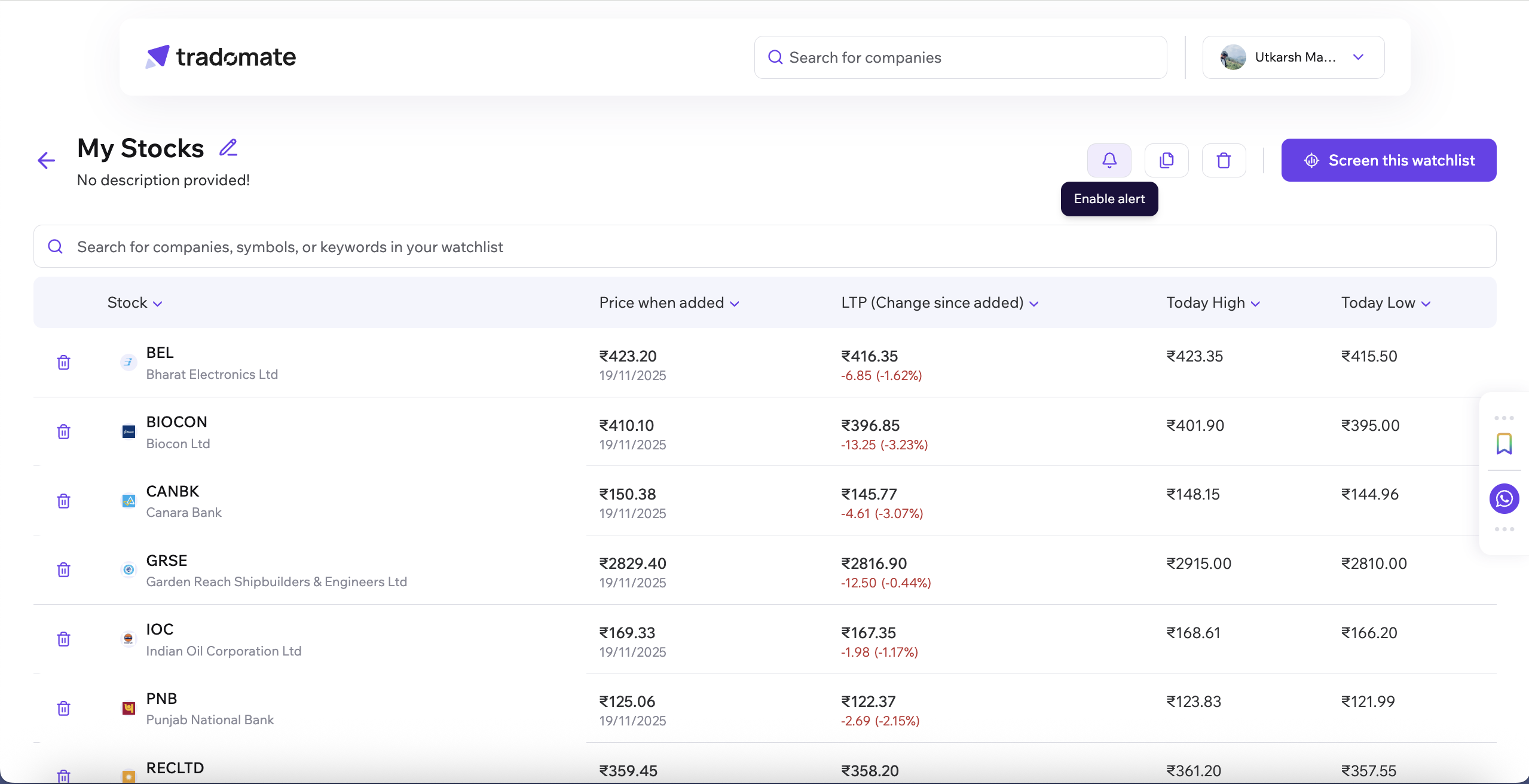
Task: Sort by the Stock column header
Action: tap(134, 303)
